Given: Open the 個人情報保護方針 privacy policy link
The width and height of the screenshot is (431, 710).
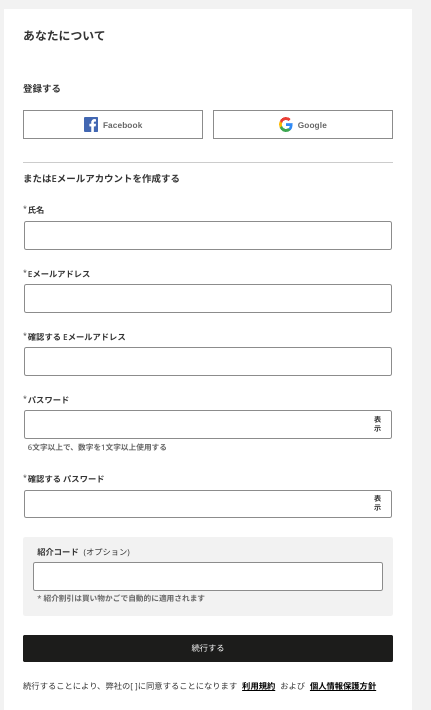Looking at the screenshot, I should pos(343,686).
